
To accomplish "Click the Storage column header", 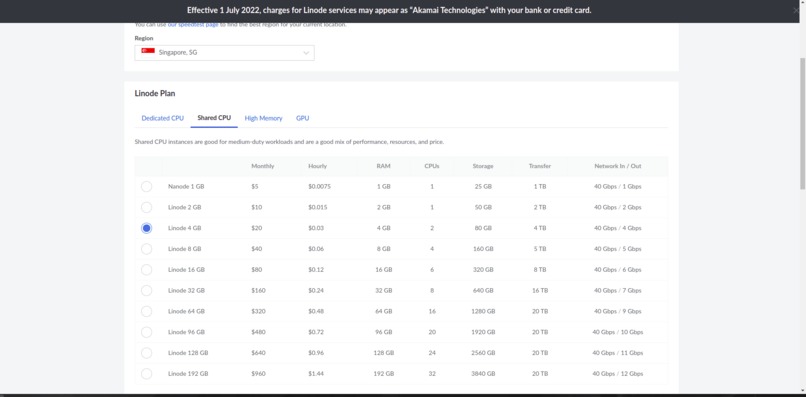I will click(x=483, y=166).
